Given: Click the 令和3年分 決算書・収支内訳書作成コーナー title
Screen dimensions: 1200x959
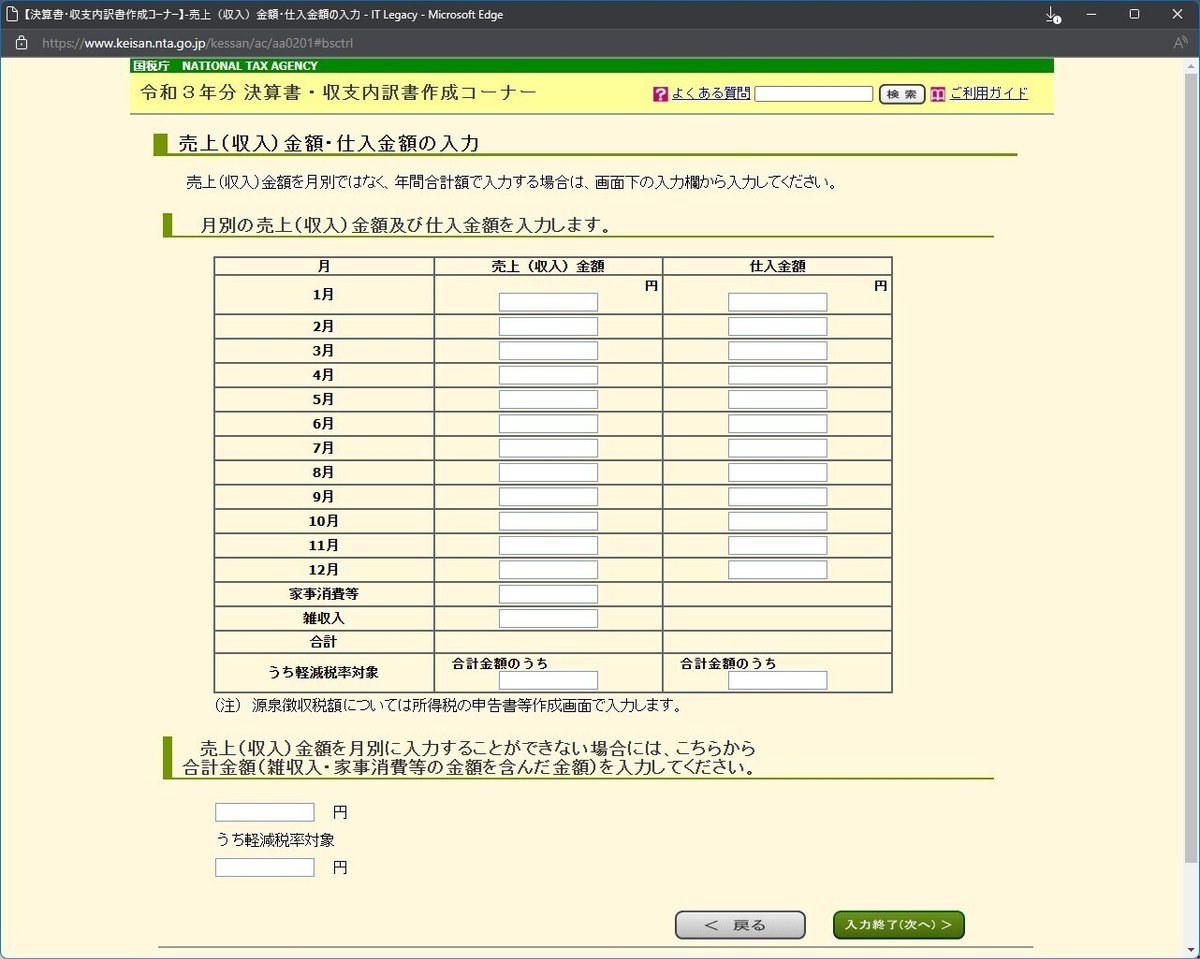Looking at the screenshot, I should point(339,93).
